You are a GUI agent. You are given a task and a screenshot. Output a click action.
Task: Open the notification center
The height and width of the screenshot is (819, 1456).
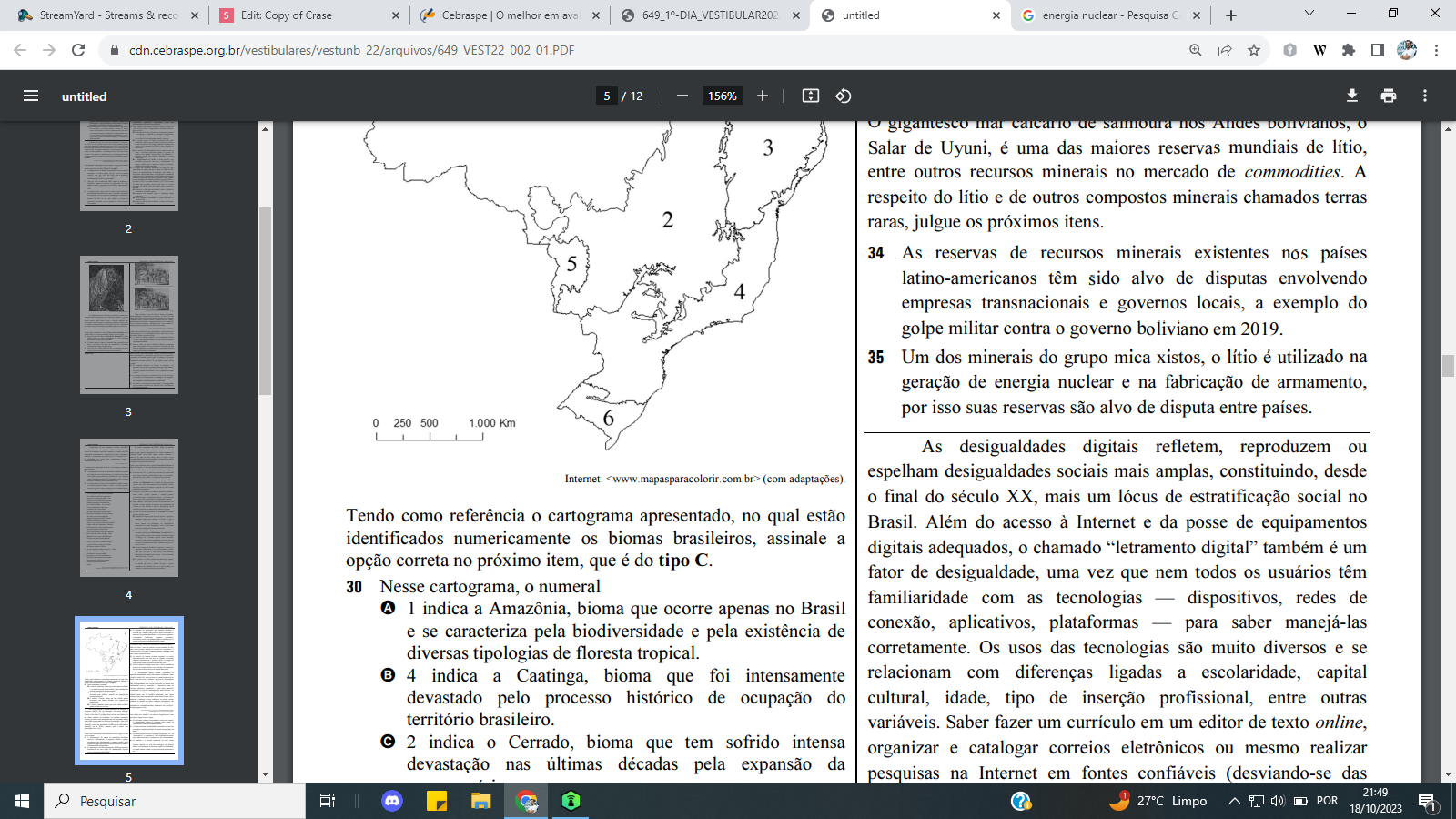coord(1427,802)
